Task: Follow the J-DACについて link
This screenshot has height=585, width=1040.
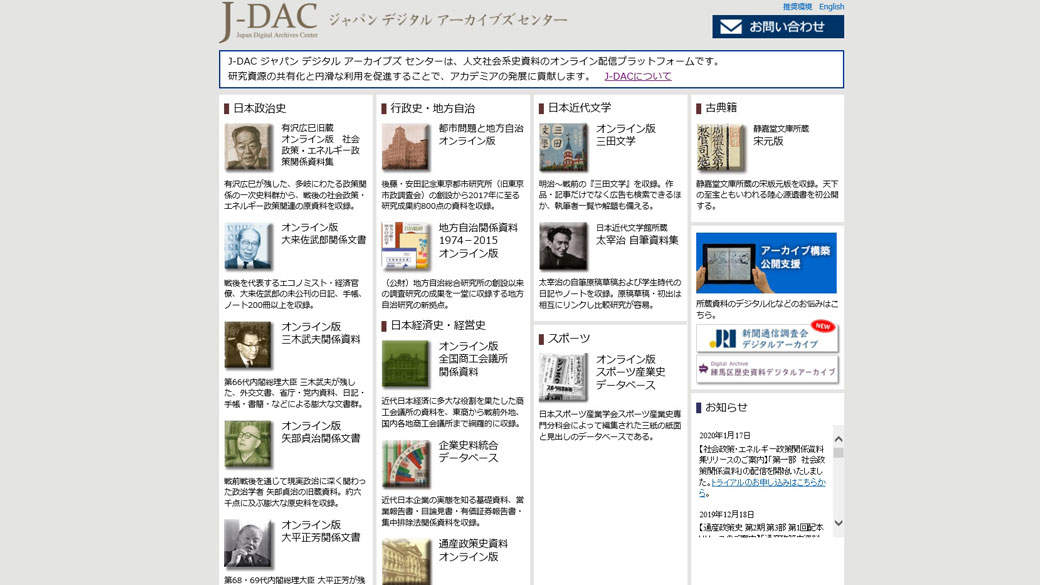Action: coord(637,76)
